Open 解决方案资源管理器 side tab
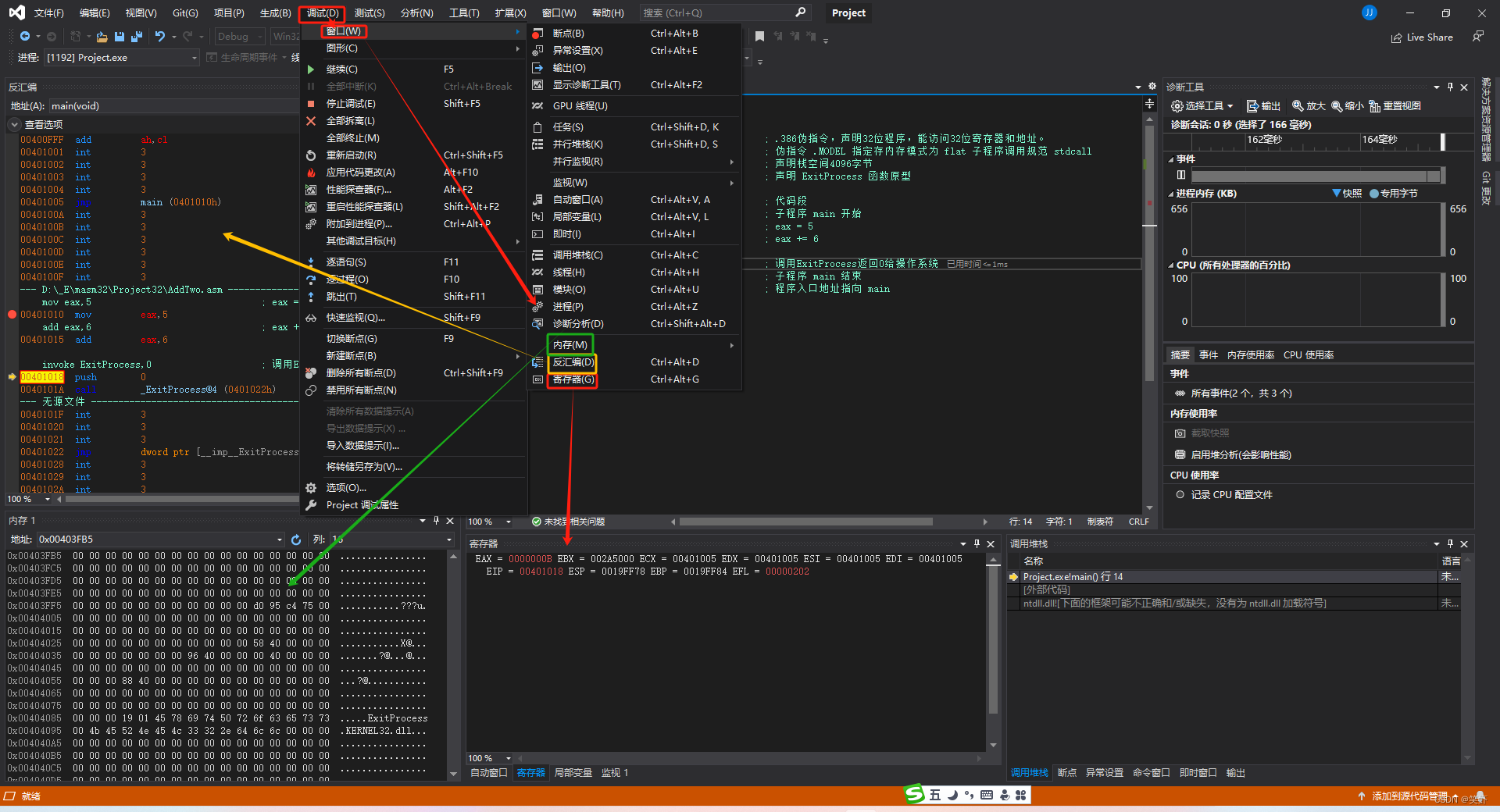 (1486, 119)
